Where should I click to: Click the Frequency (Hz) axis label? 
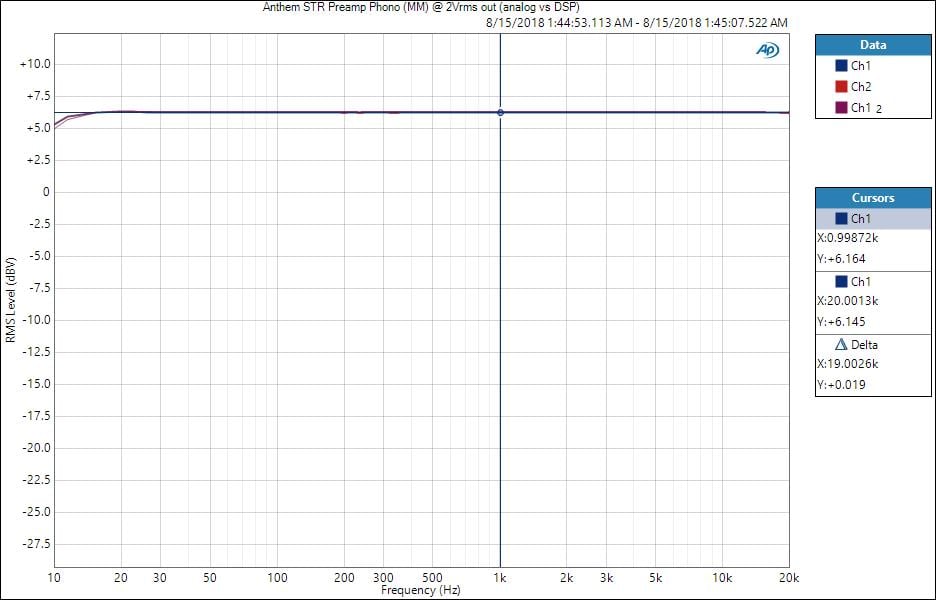pos(421,591)
